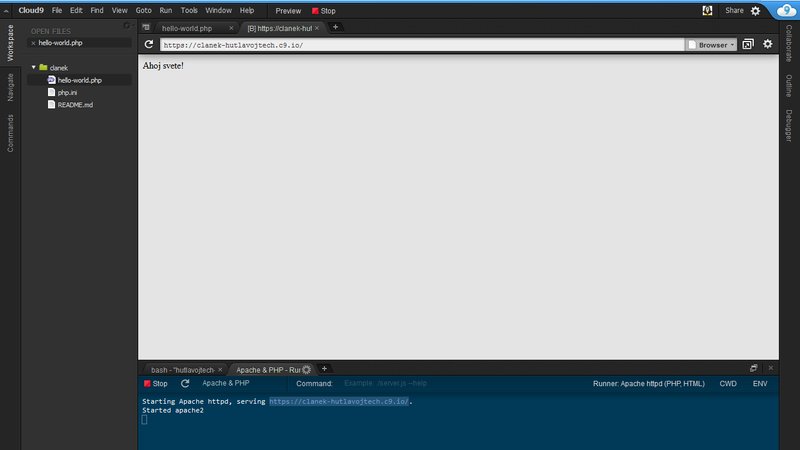Open the View menu

click(119, 10)
